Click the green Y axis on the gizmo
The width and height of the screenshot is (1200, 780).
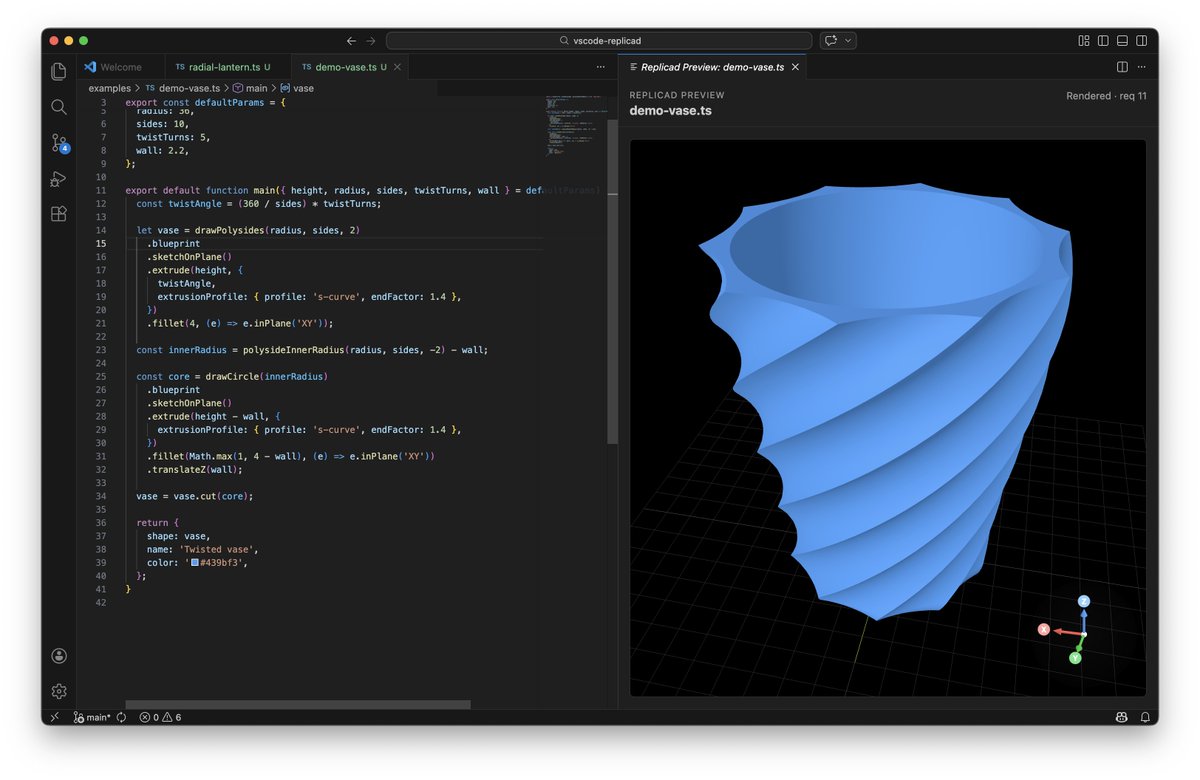(1075, 658)
